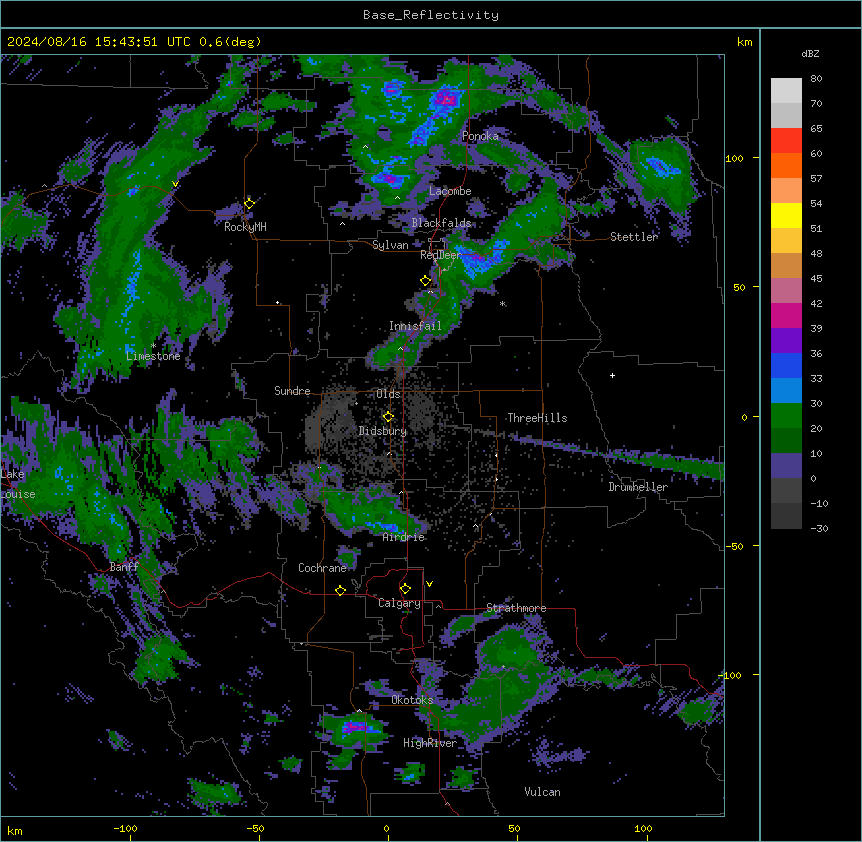
Task: Select the light blue 30–33 dBZ swatch
Action: pyautogui.click(x=786, y=391)
